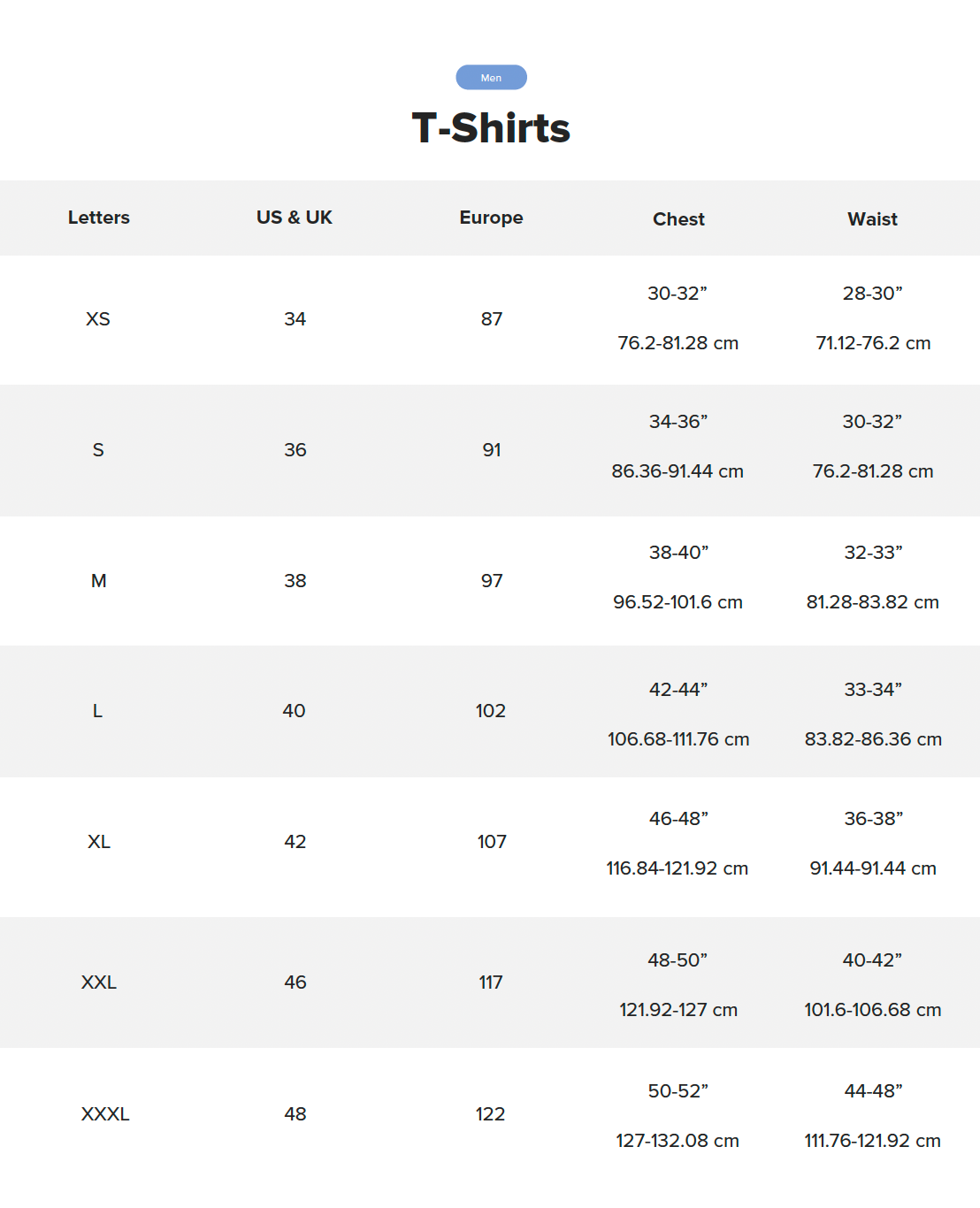Viewport: 980px width, 1208px height.
Task: Click Europe size 122 value
Action: click(x=491, y=1114)
